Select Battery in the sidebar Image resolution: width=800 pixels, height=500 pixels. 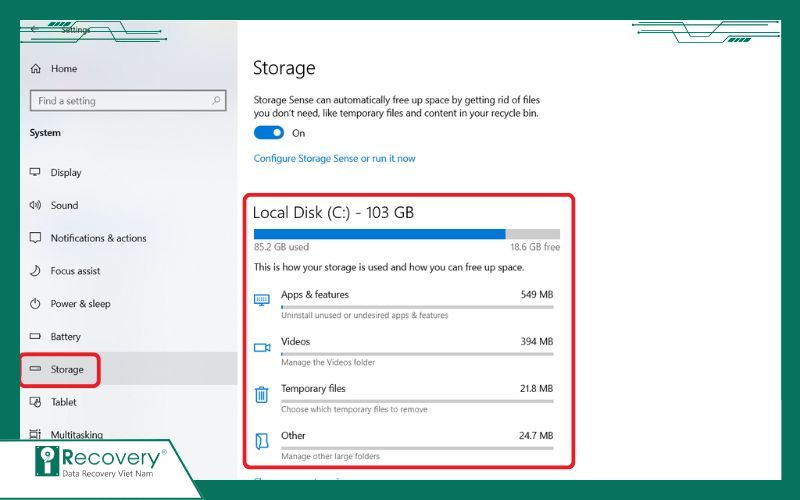[65, 337]
